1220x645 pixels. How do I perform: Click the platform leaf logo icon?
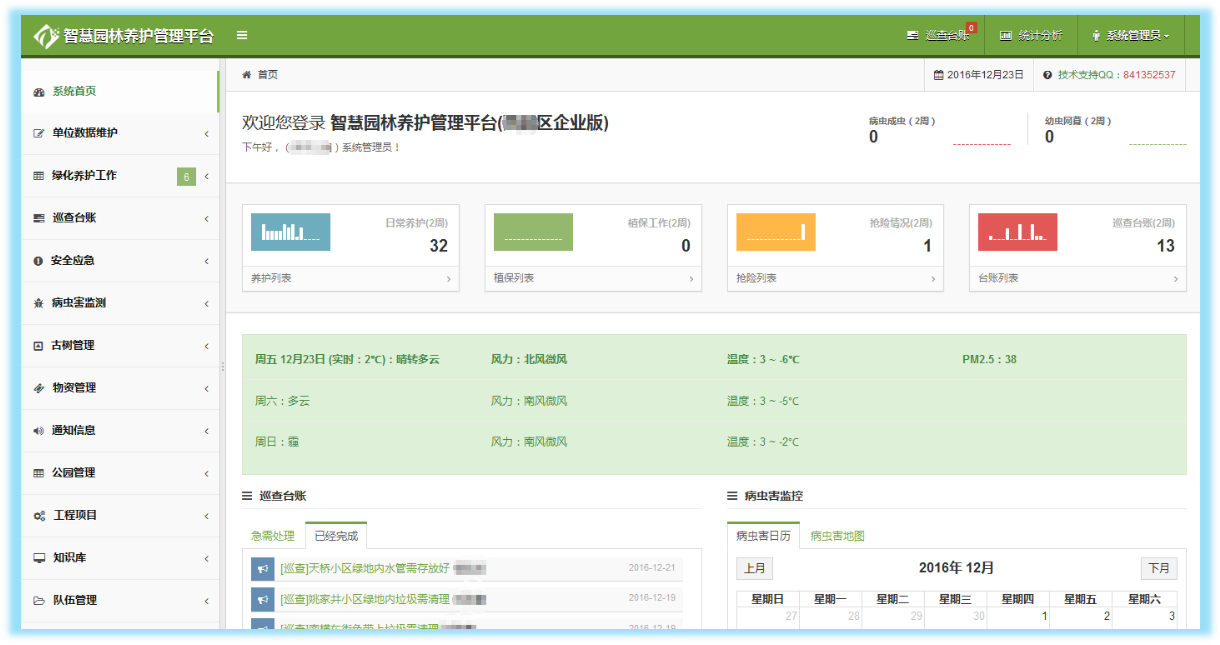click(47, 36)
